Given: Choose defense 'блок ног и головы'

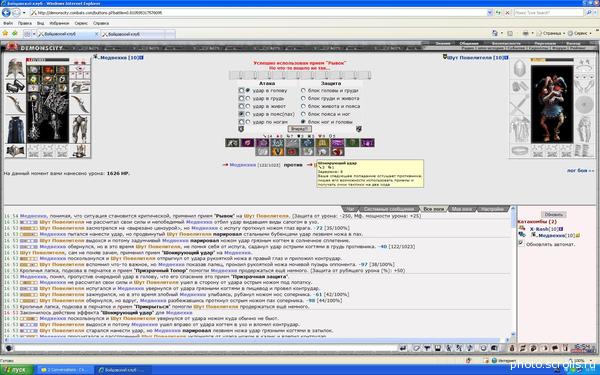Looking at the screenshot, I should pyautogui.click(x=303, y=122).
